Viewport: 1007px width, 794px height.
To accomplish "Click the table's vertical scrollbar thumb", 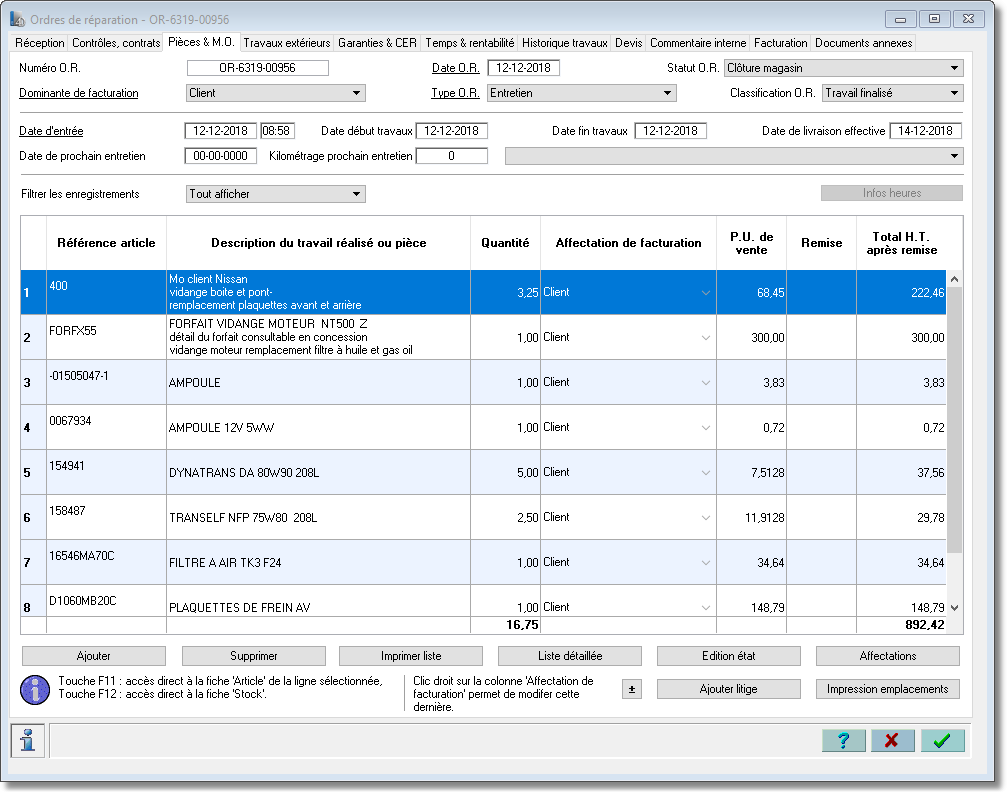I will pos(954,419).
